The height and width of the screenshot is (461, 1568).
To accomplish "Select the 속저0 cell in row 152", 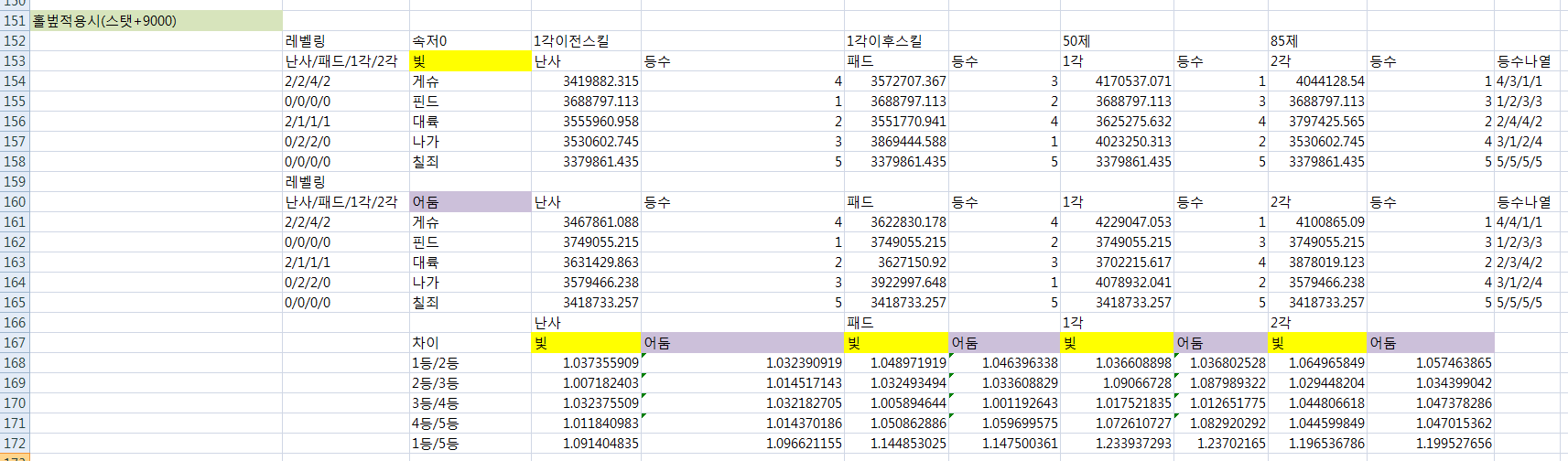I will (470, 40).
